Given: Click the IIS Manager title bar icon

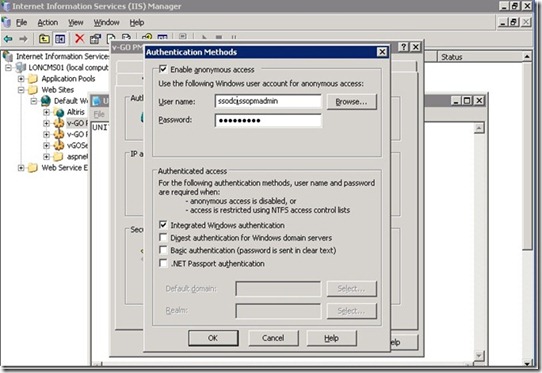Looking at the screenshot, I should [6, 6].
